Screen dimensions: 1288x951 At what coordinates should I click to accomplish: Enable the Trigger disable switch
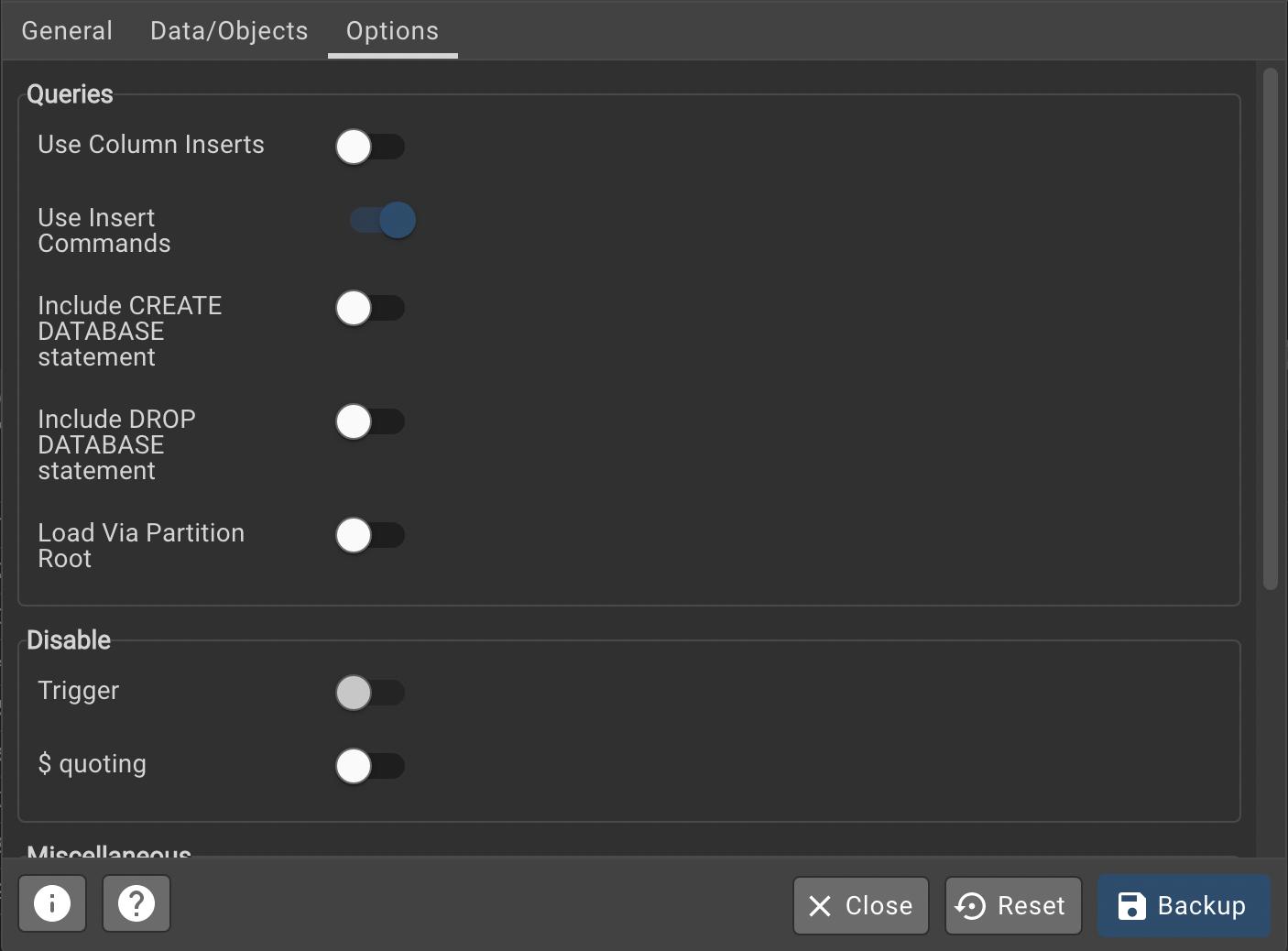[x=370, y=693]
